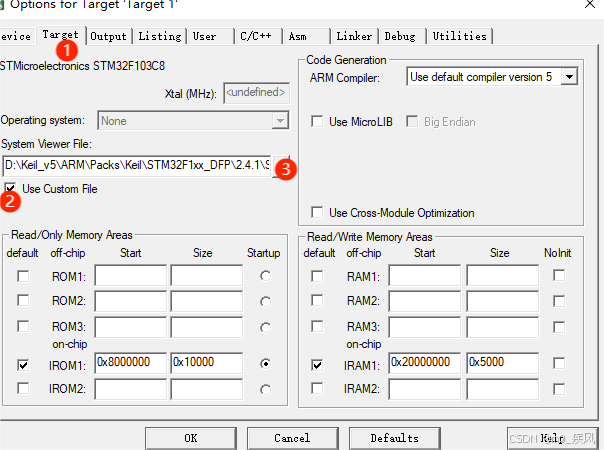Close the Options for Target dialog

click(590, 5)
